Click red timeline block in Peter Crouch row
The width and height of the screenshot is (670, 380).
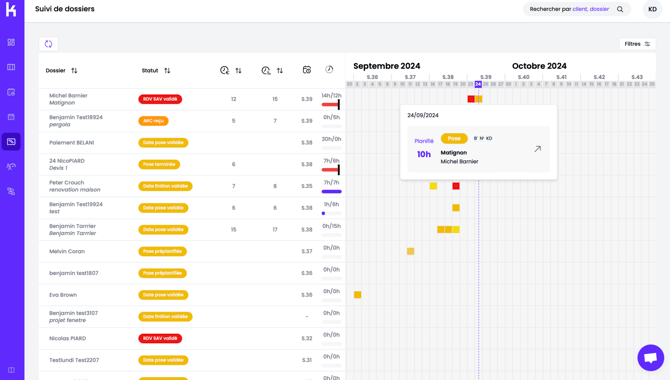pos(456,186)
